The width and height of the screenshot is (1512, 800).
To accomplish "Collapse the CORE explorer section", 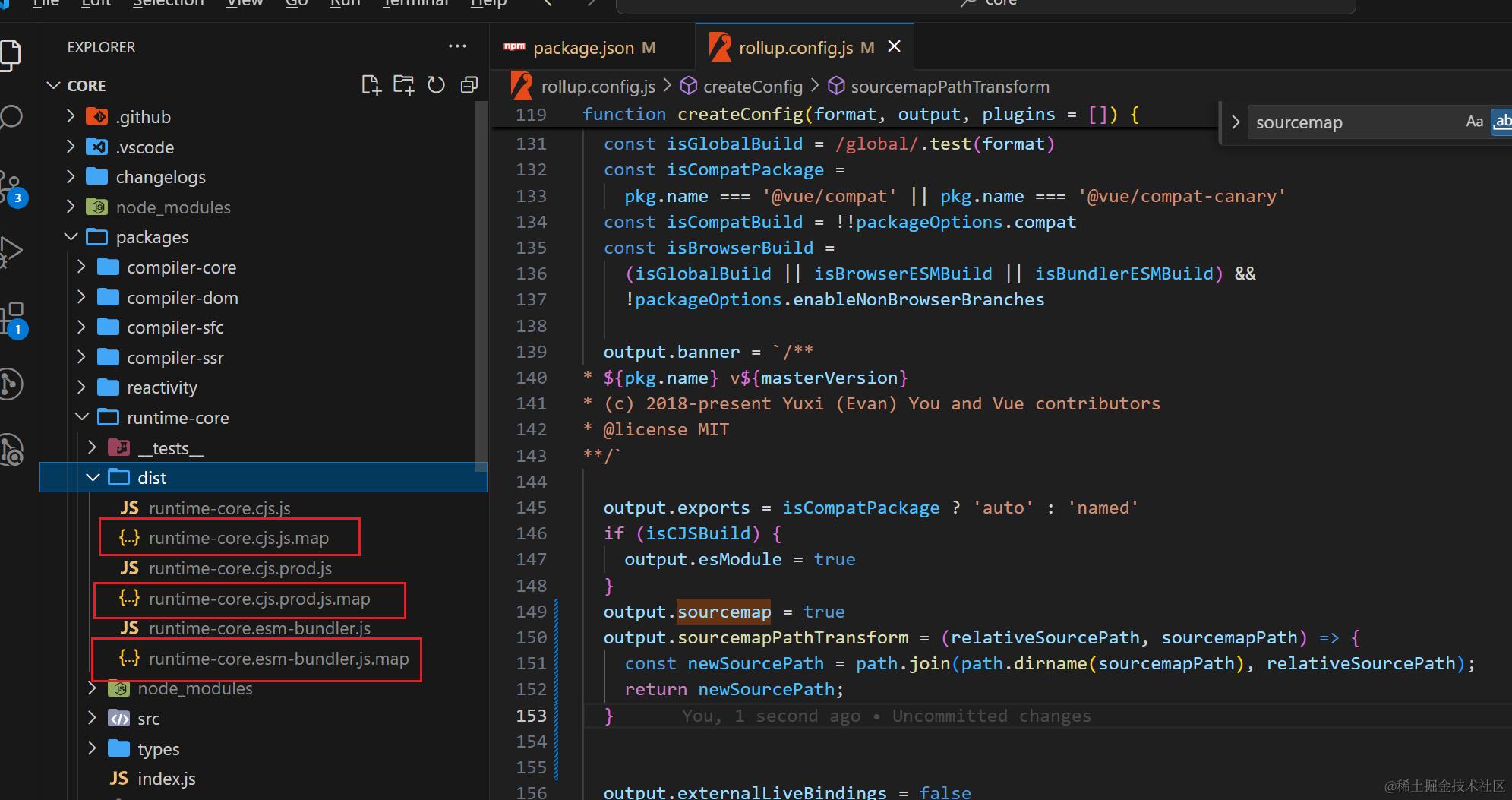I will coord(54,85).
